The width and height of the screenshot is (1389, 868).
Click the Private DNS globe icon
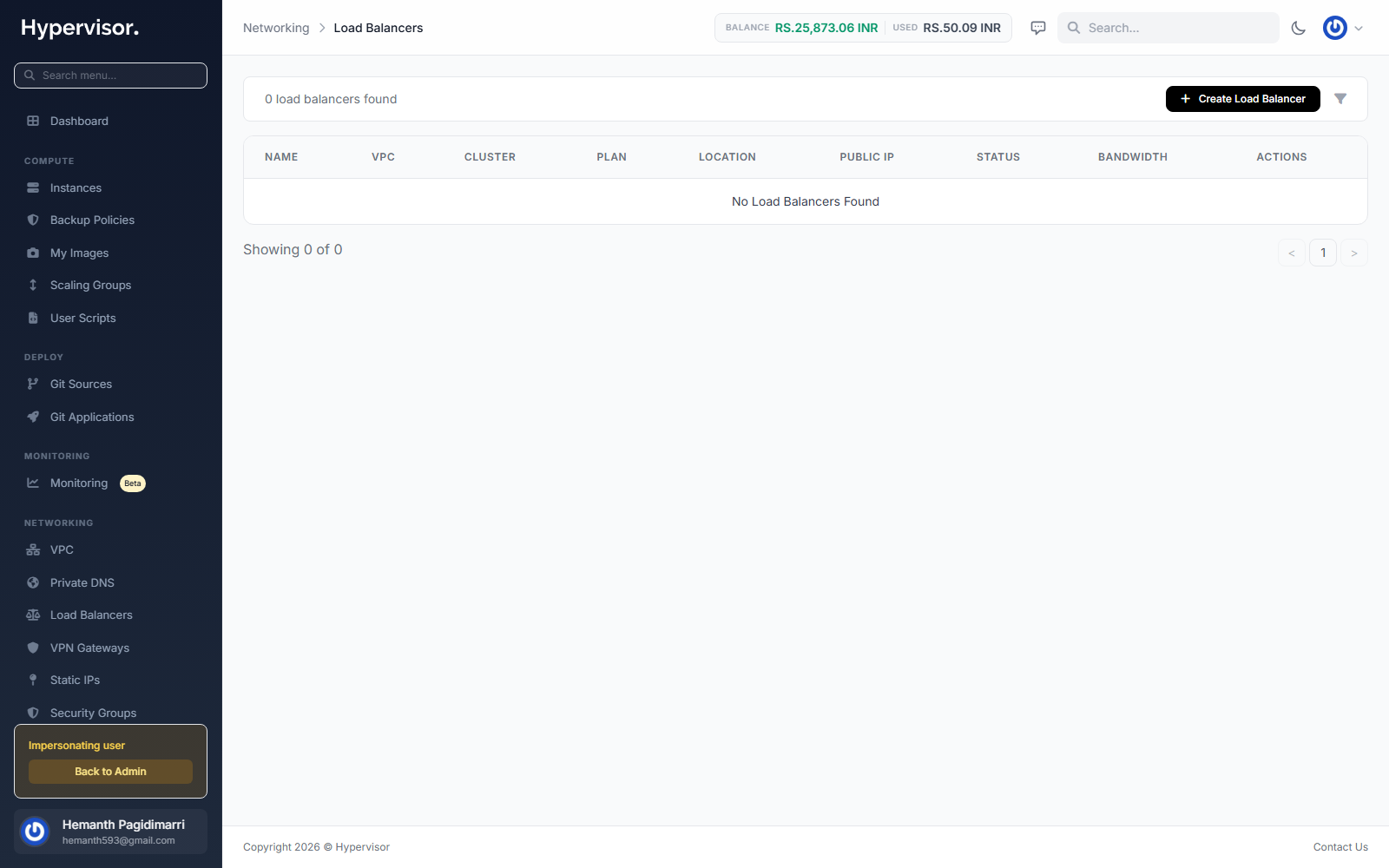coord(33,582)
